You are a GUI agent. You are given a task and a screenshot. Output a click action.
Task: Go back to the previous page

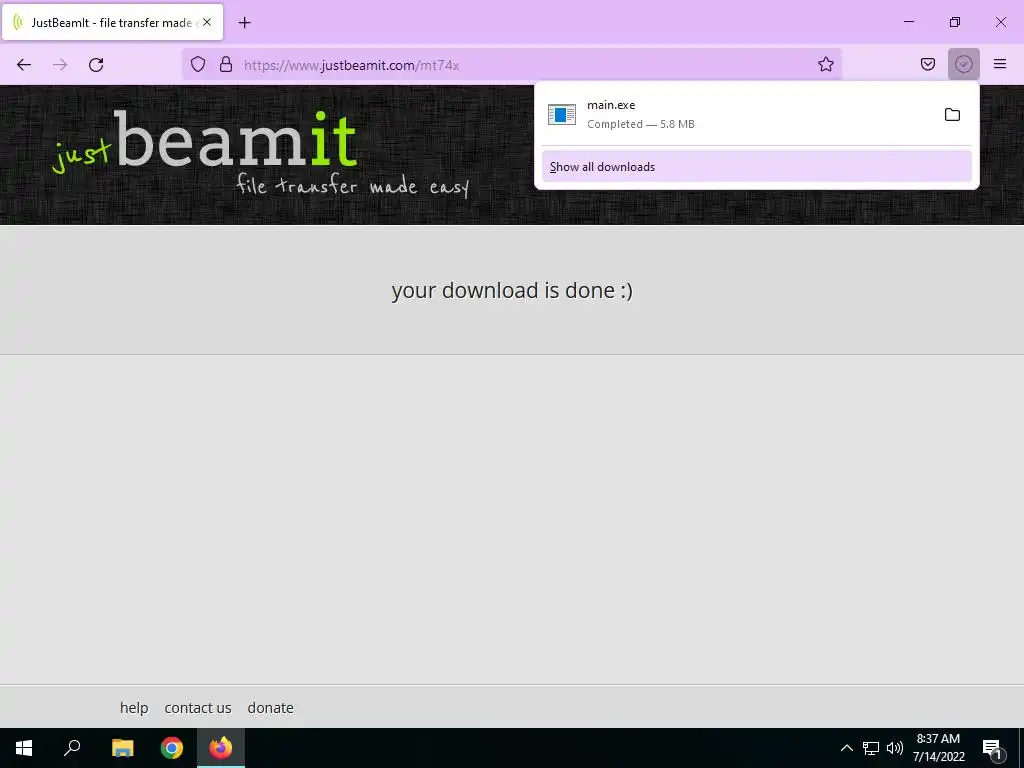pos(24,65)
